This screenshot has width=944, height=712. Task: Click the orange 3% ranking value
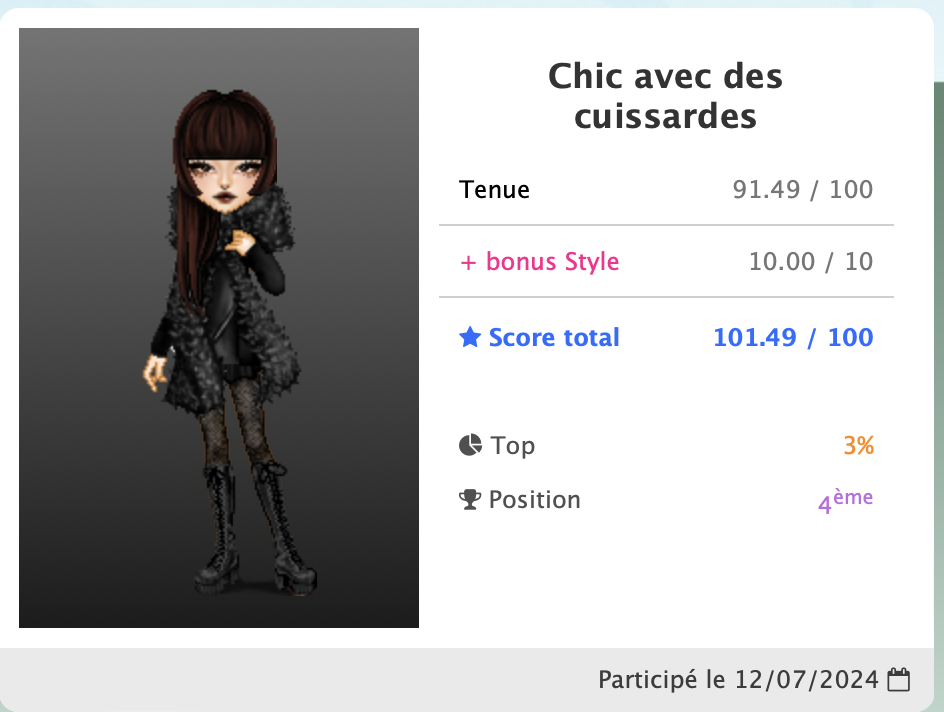[859, 446]
